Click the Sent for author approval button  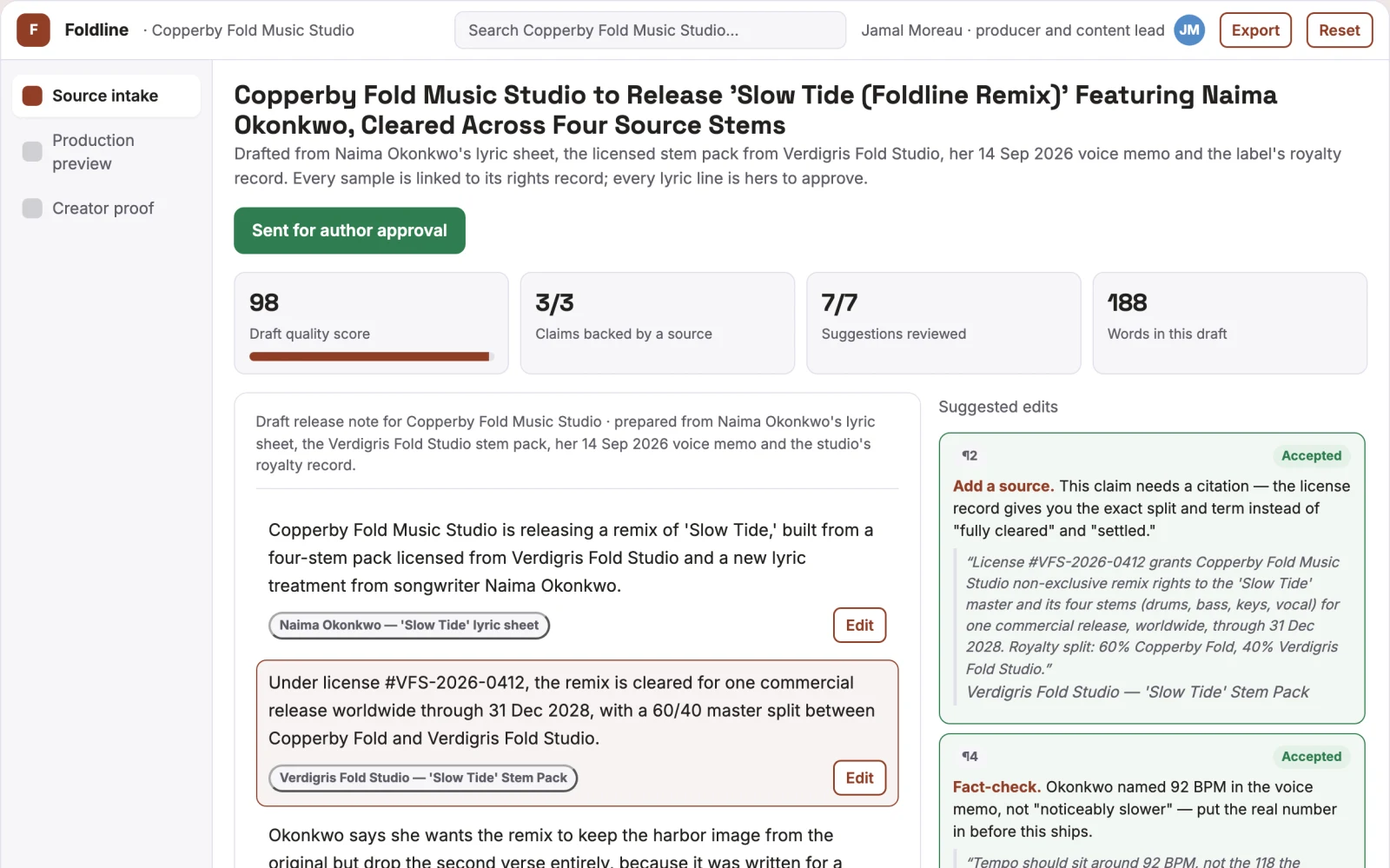[349, 230]
